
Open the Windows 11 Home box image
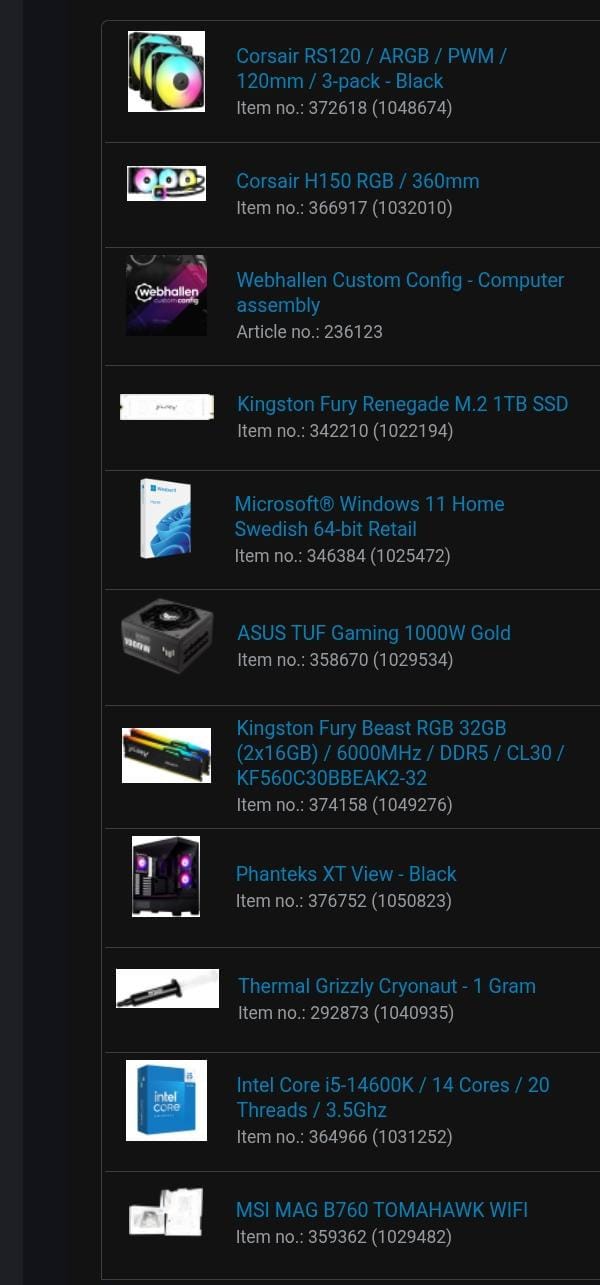165,519
